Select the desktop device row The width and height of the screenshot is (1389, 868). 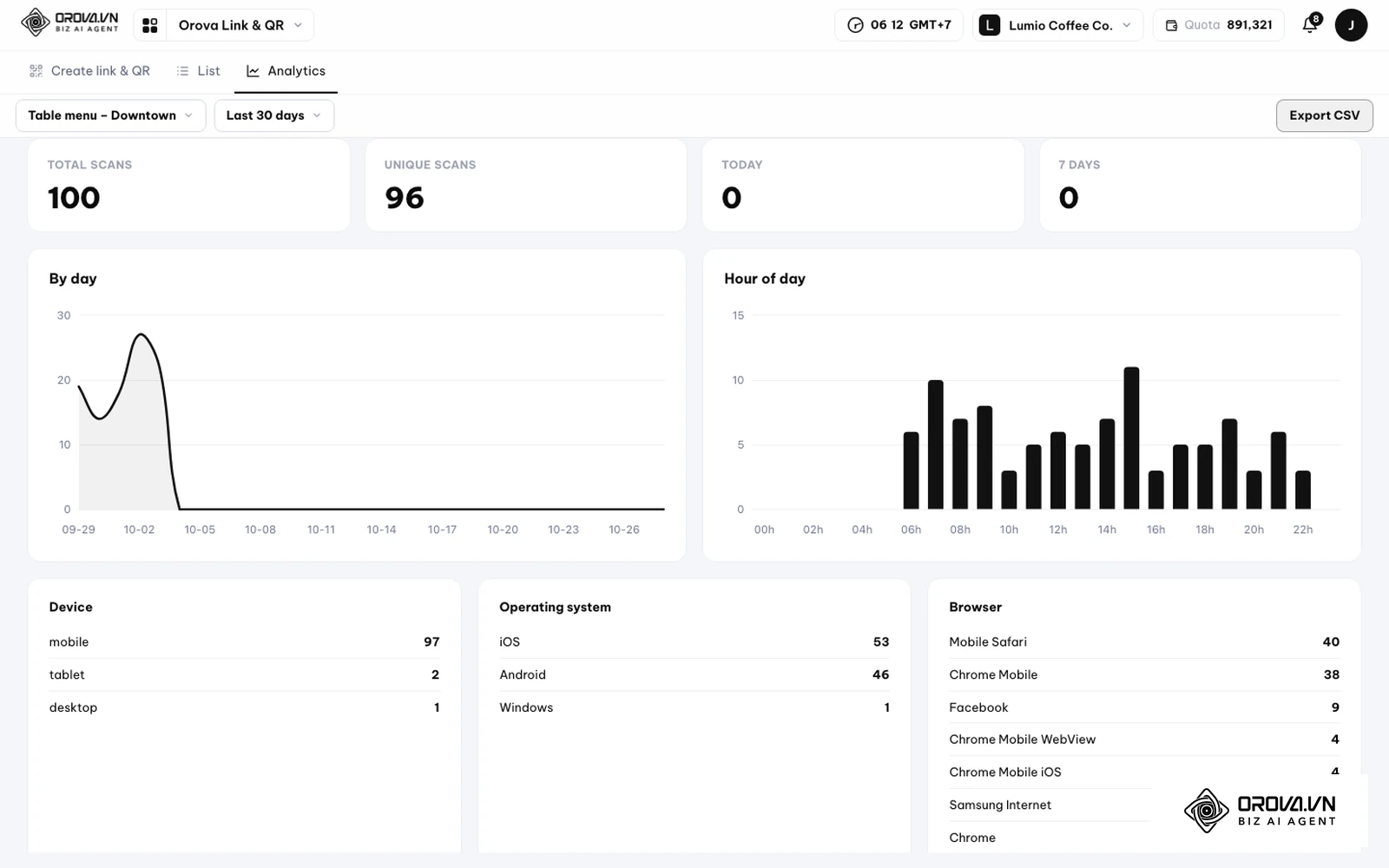244,707
